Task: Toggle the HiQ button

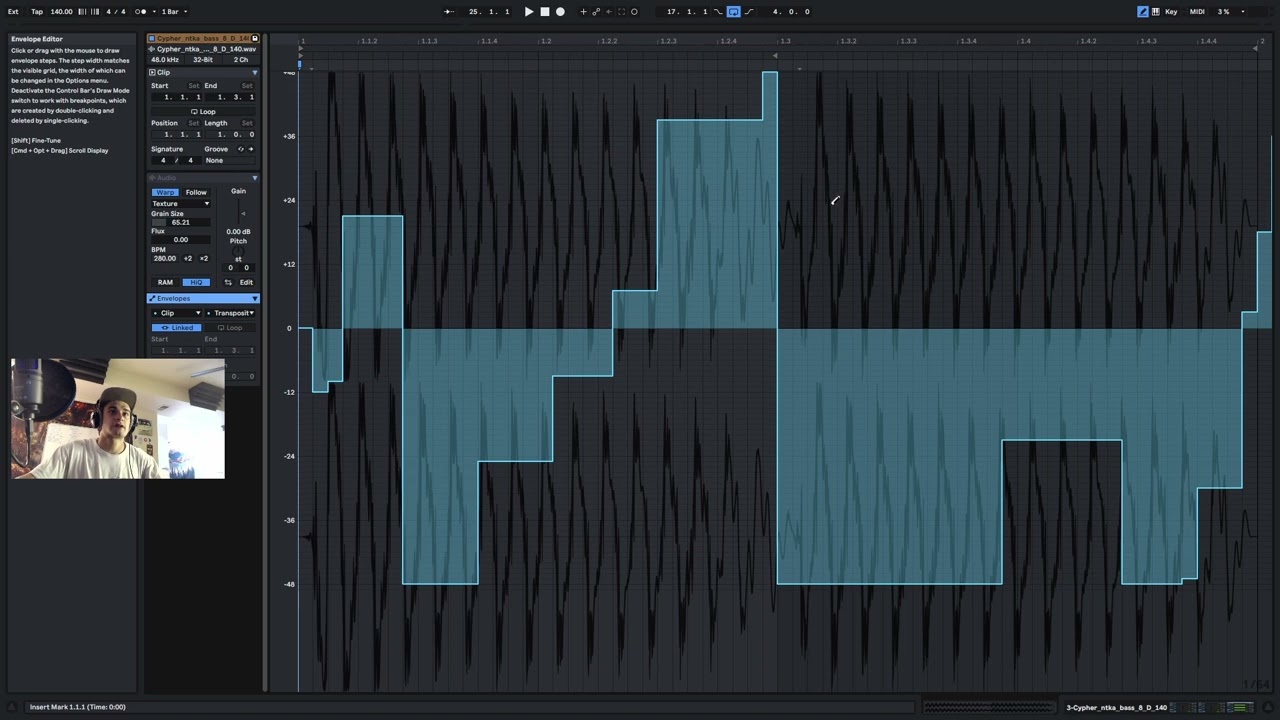Action: coord(196,282)
